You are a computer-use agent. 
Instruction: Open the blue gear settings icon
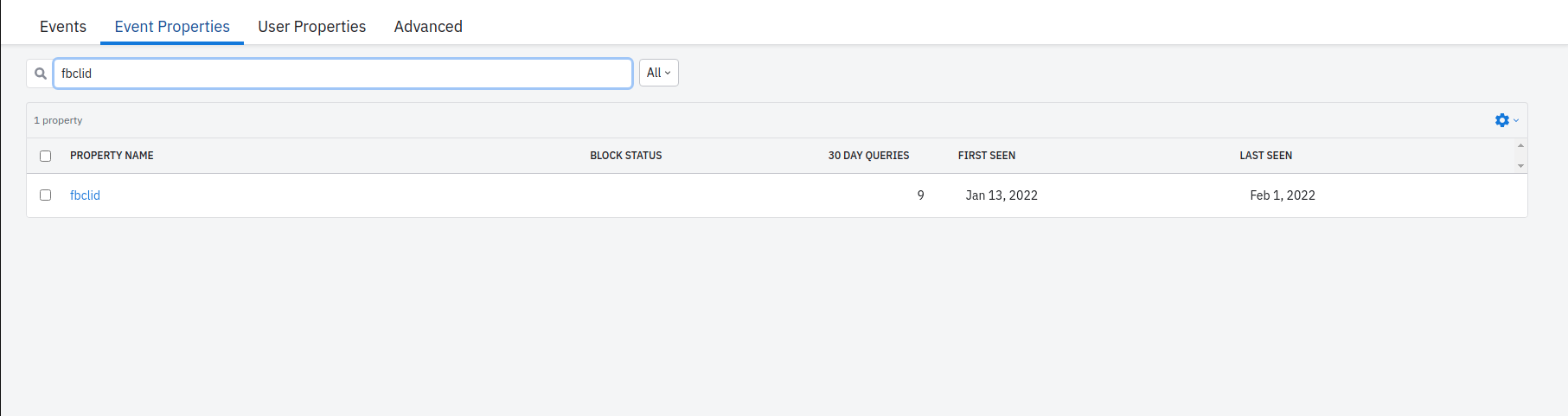click(x=1501, y=120)
